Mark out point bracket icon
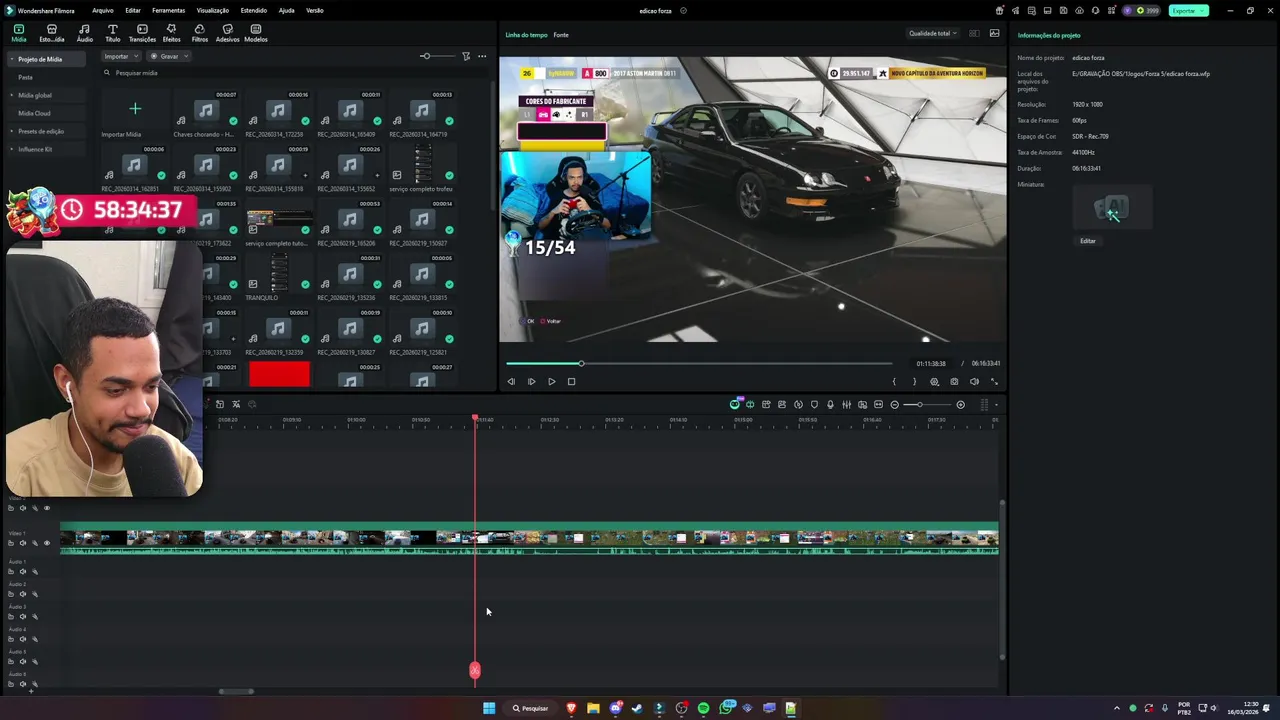The height and width of the screenshot is (720, 1280). (x=914, y=381)
